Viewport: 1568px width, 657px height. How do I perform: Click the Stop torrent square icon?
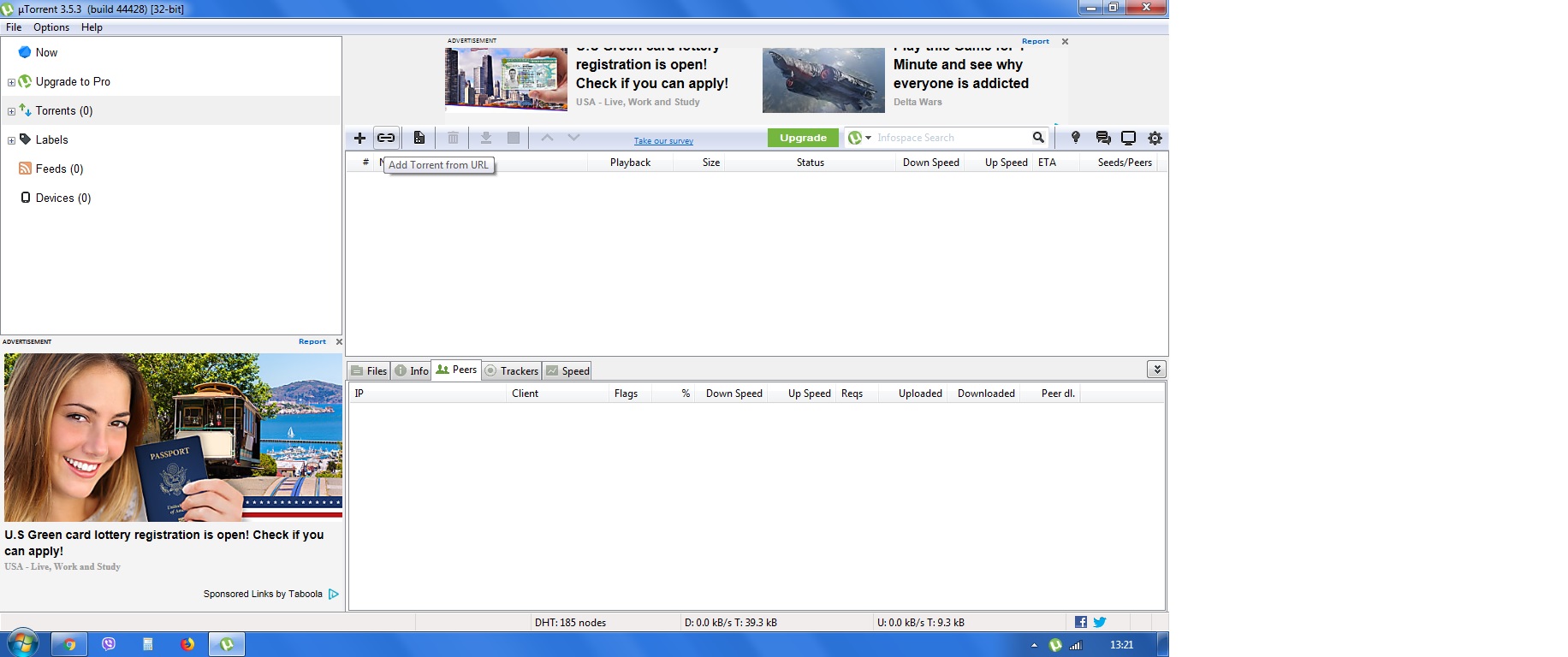[x=514, y=138]
